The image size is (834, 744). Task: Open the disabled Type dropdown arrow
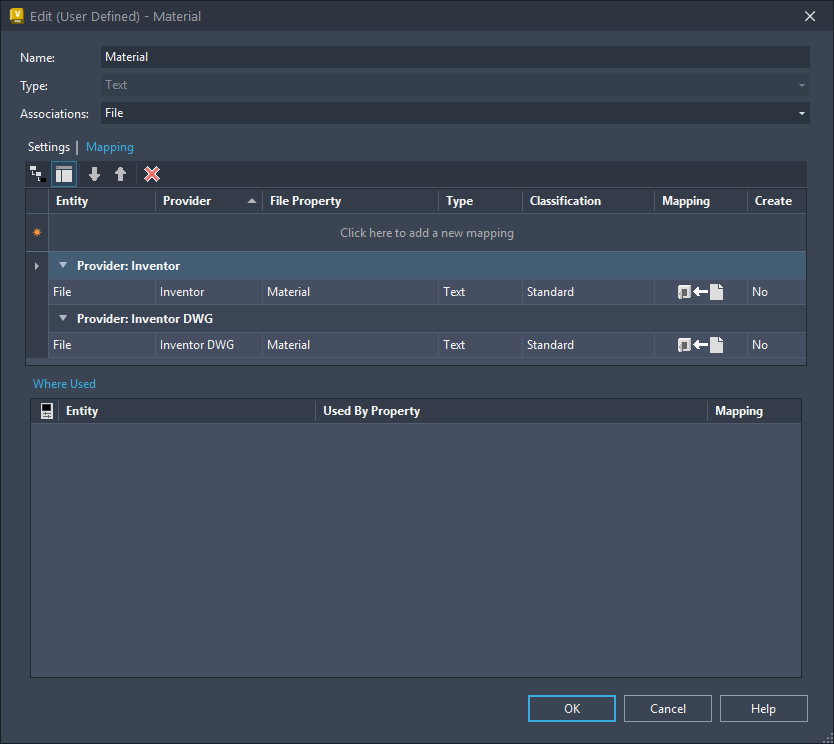[801, 85]
